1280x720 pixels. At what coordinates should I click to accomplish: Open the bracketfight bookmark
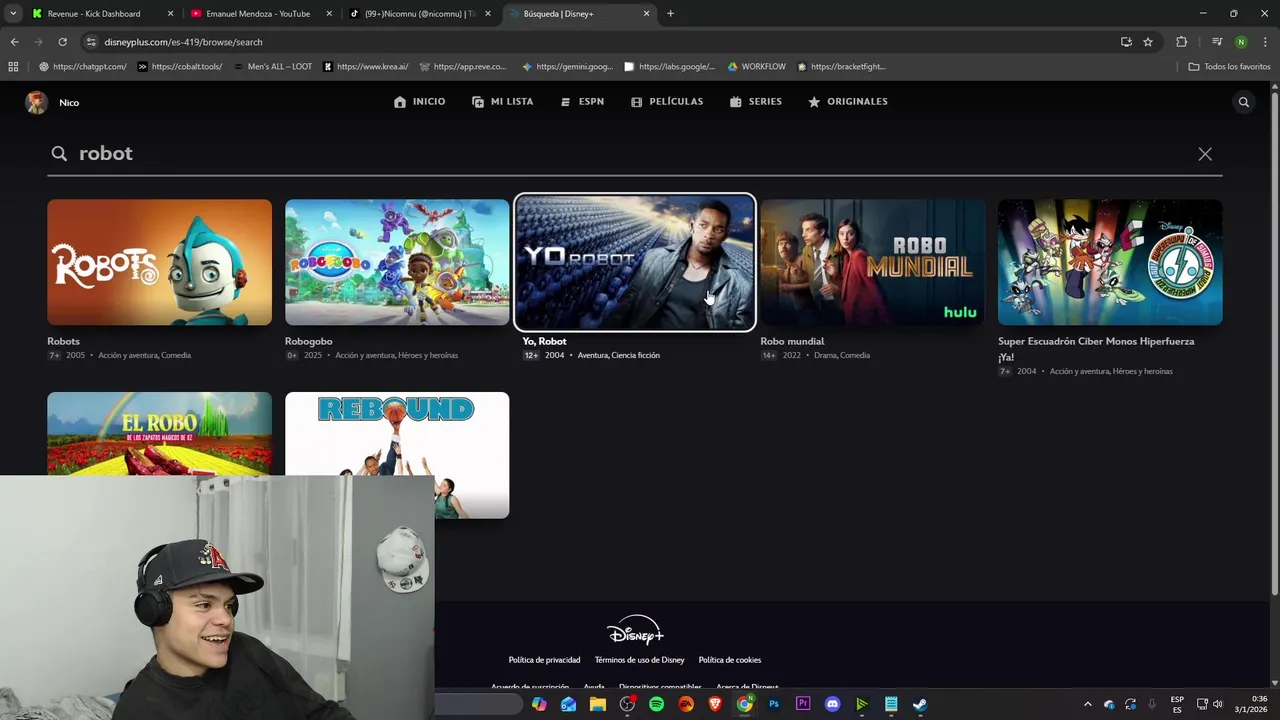pos(841,67)
